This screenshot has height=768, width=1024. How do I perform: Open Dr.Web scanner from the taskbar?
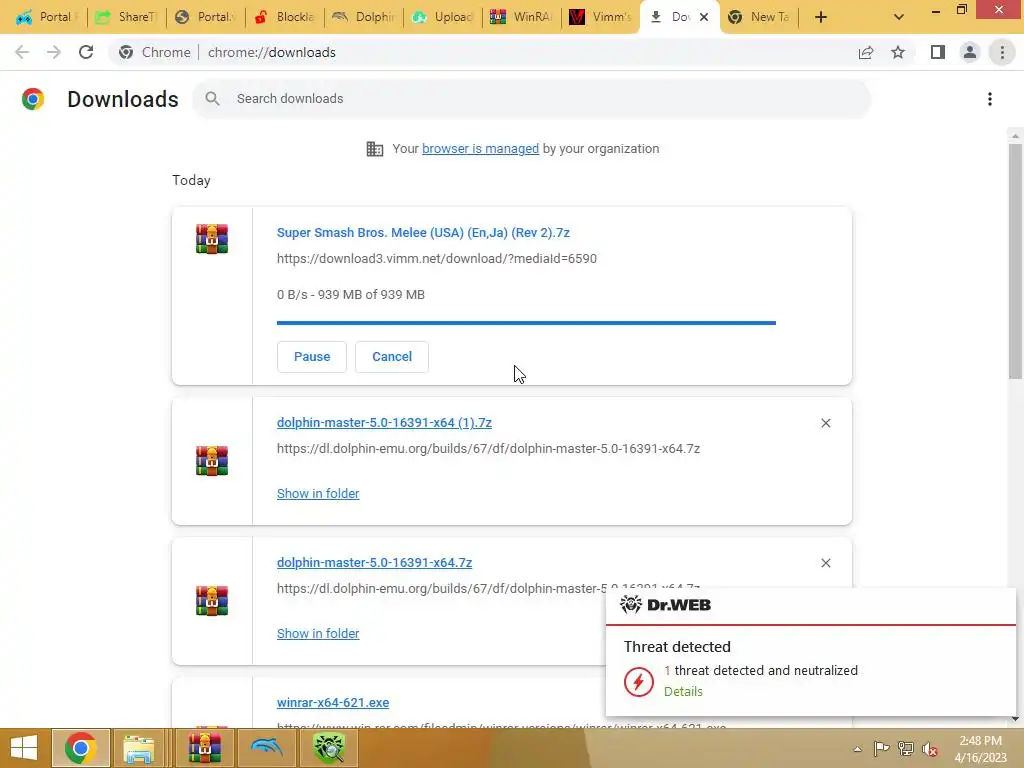pos(328,748)
